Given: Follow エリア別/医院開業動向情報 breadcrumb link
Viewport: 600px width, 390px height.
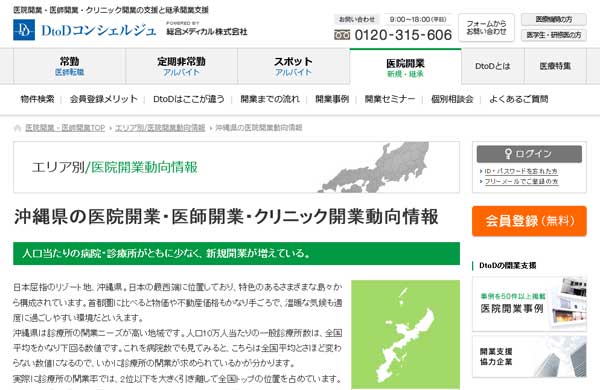Looking at the screenshot, I should (x=160, y=128).
